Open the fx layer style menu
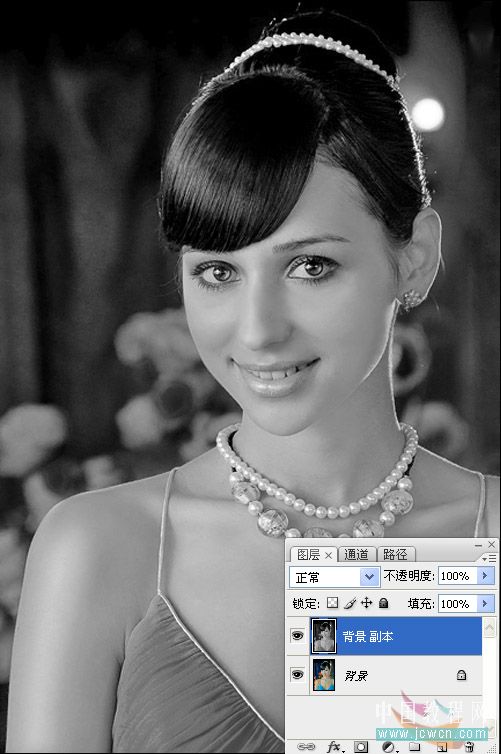This screenshot has width=501, height=754. click(x=335, y=746)
